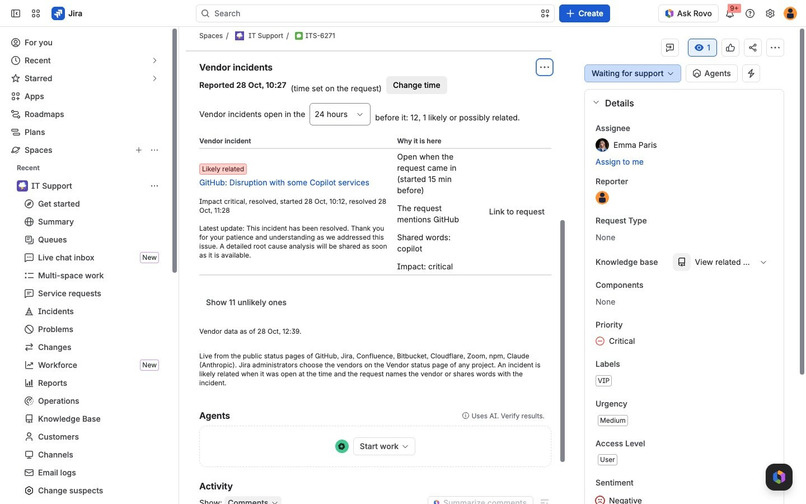Open Knowledge Base in the sidebar
The image size is (806, 504).
click(69, 419)
